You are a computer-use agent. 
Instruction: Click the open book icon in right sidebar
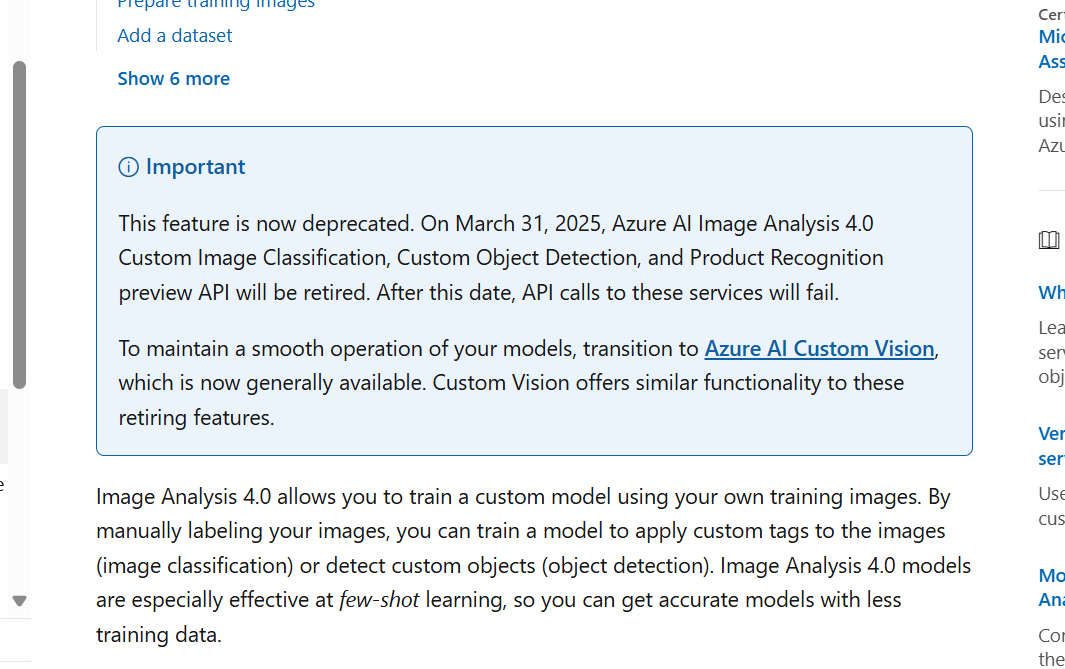coord(1049,240)
